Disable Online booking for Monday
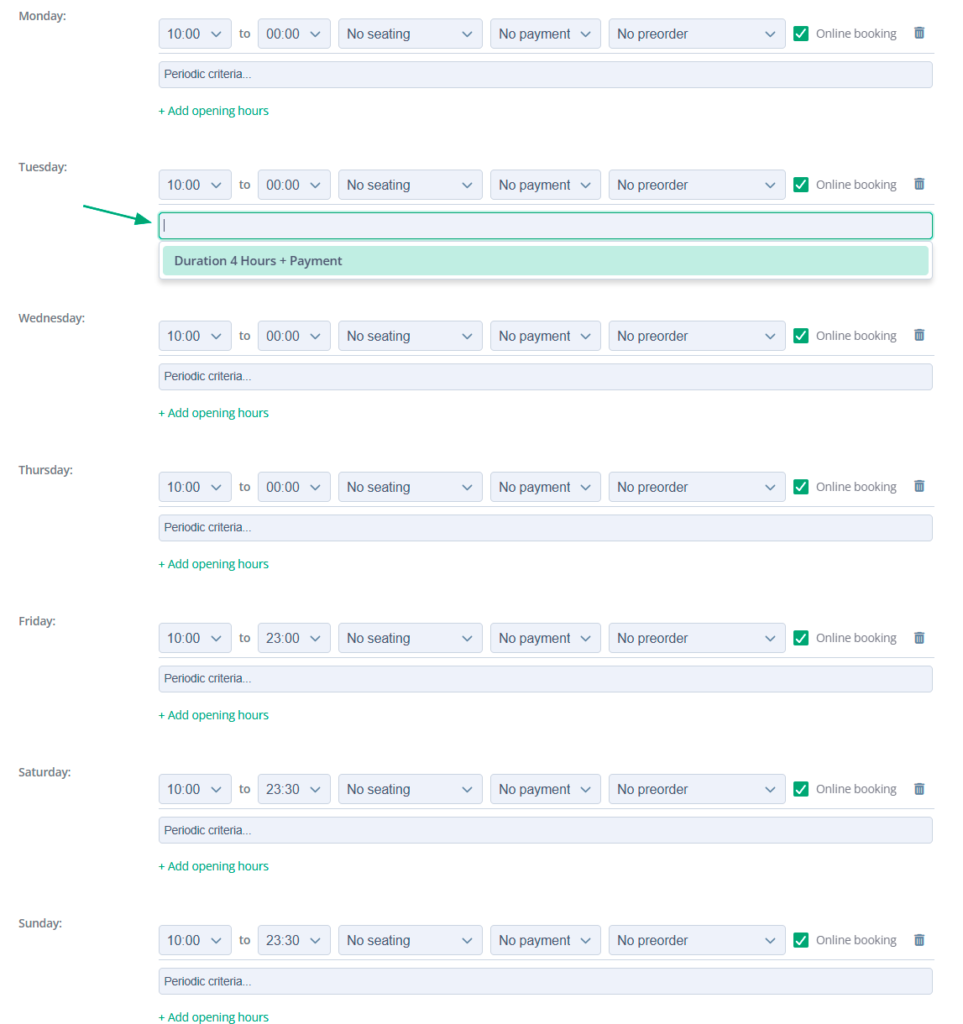963x1024 pixels. pos(800,33)
